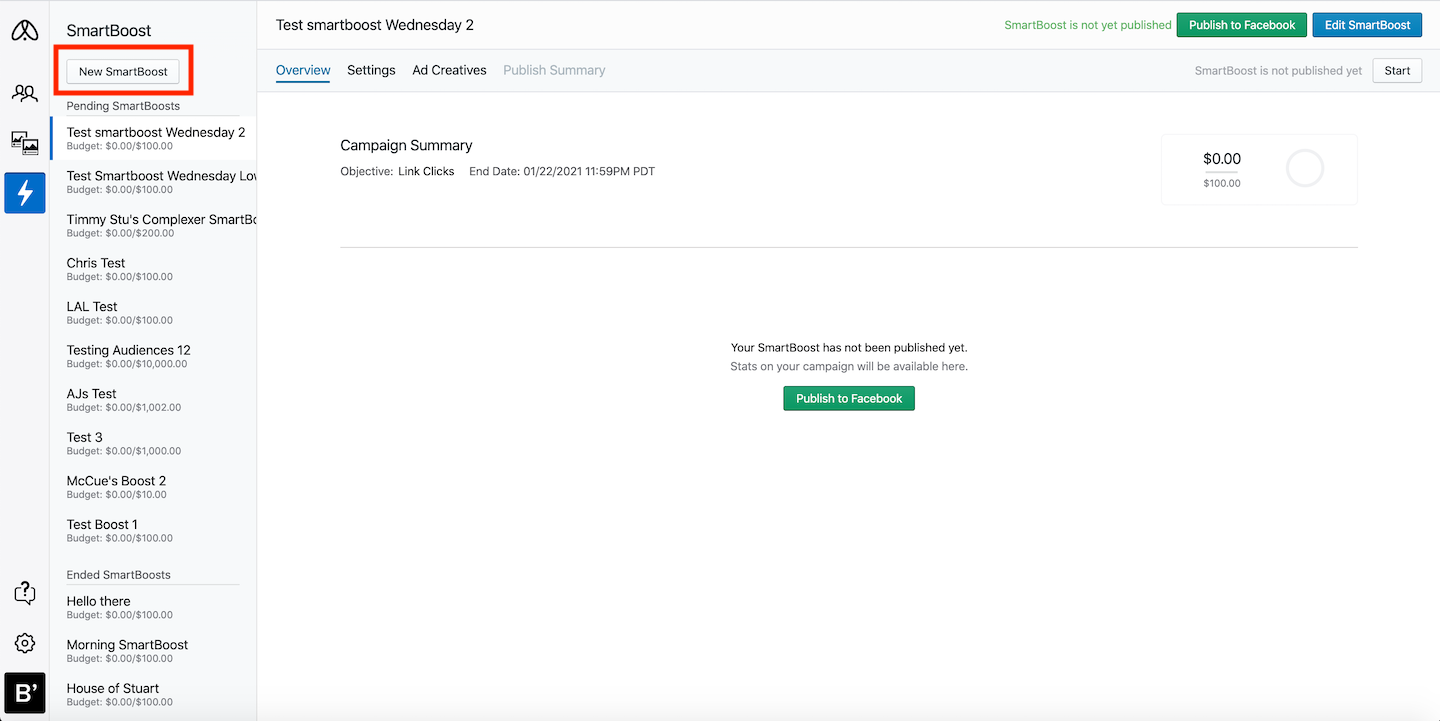Open McCue's Boost 2
This screenshot has height=721, width=1440.
coord(153,486)
